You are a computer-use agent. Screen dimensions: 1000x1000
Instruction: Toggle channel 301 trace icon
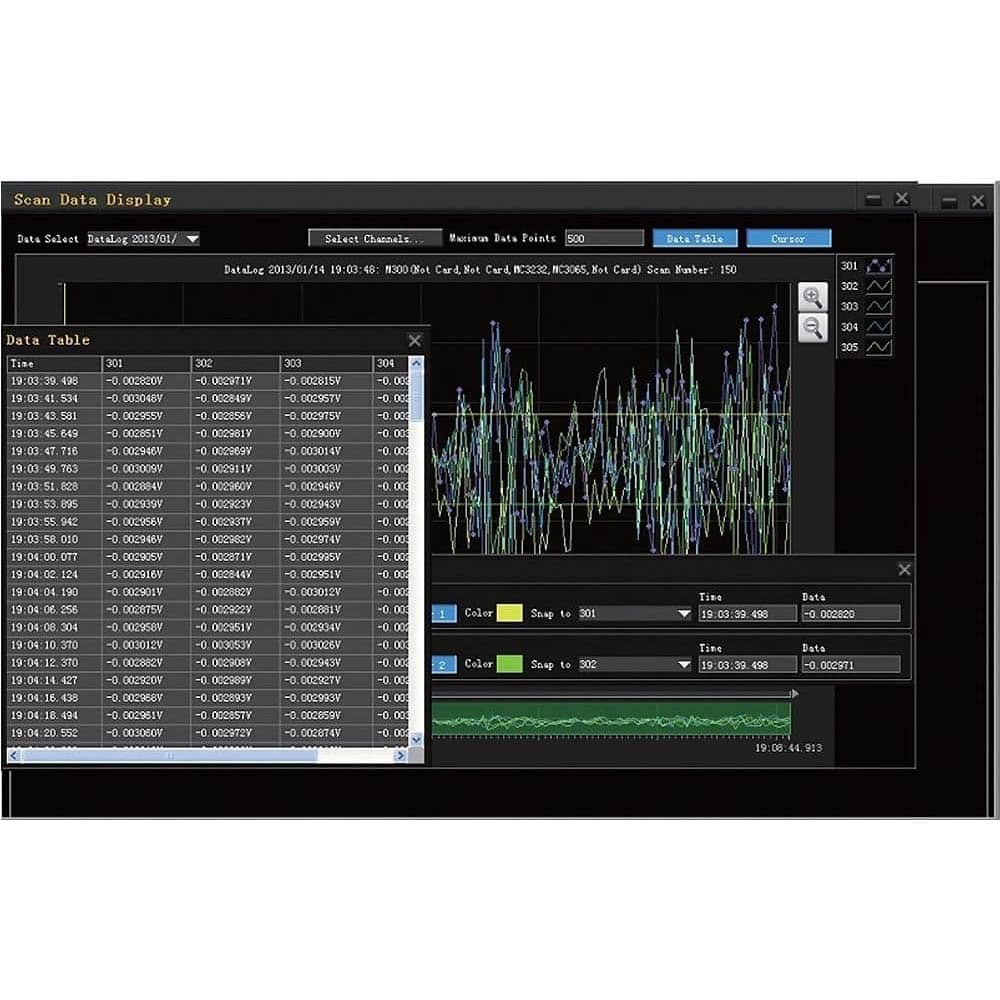coord(878,266)
